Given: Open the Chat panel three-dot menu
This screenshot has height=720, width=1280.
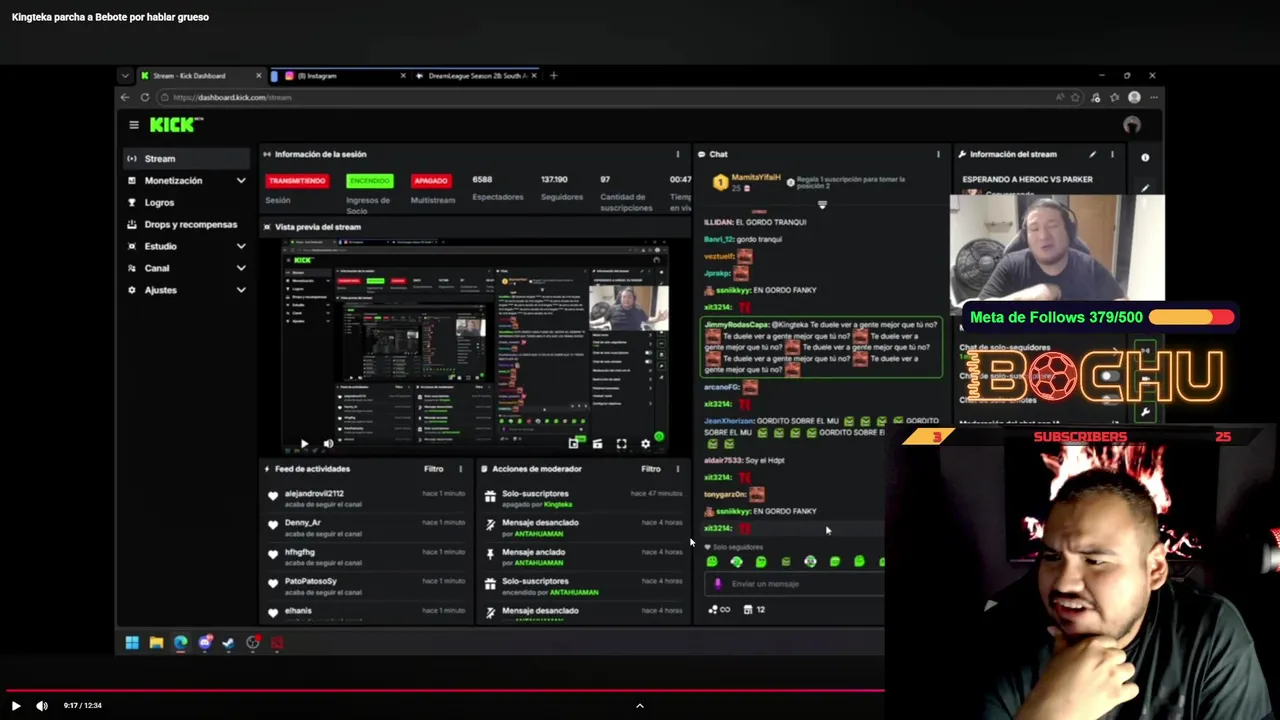Looking at the screenshot, I should (x=938, y=154).
